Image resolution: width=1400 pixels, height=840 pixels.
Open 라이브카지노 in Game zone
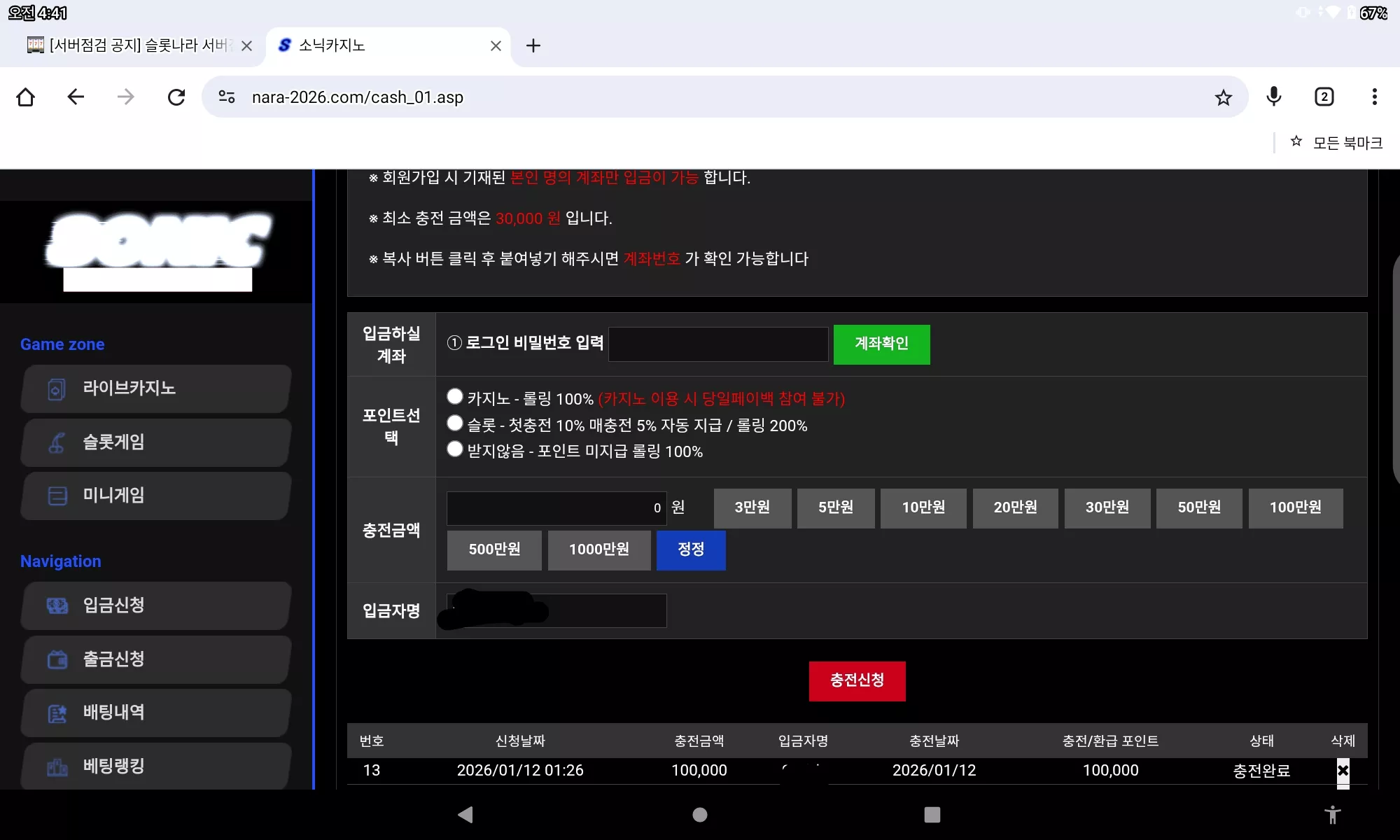pyautogui.click(x=156, y=388)
